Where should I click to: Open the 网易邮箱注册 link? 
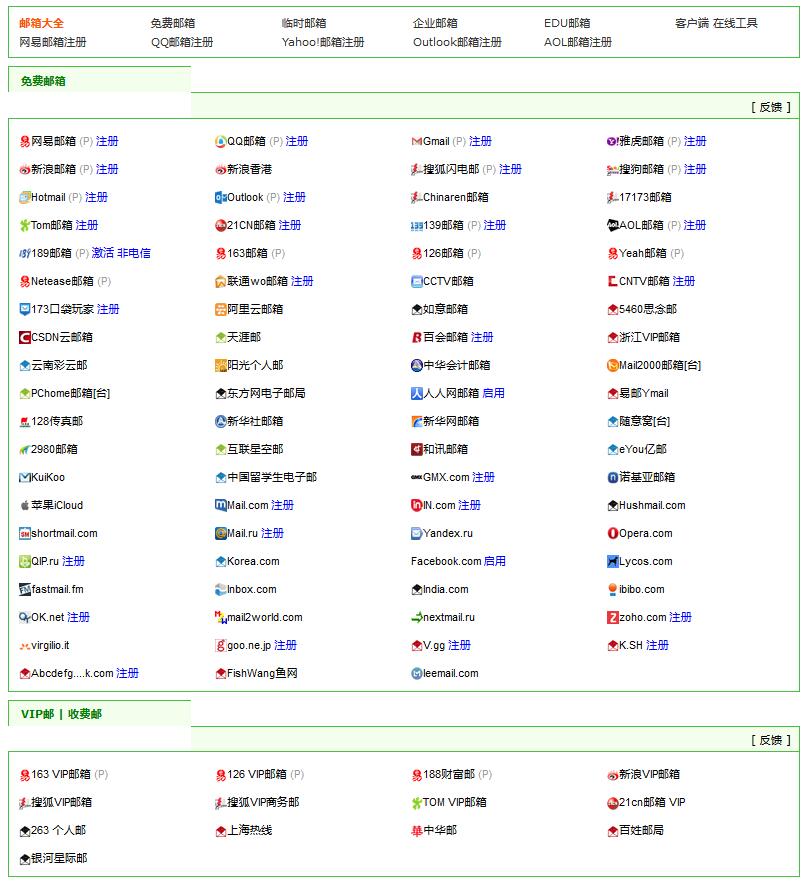53,42
